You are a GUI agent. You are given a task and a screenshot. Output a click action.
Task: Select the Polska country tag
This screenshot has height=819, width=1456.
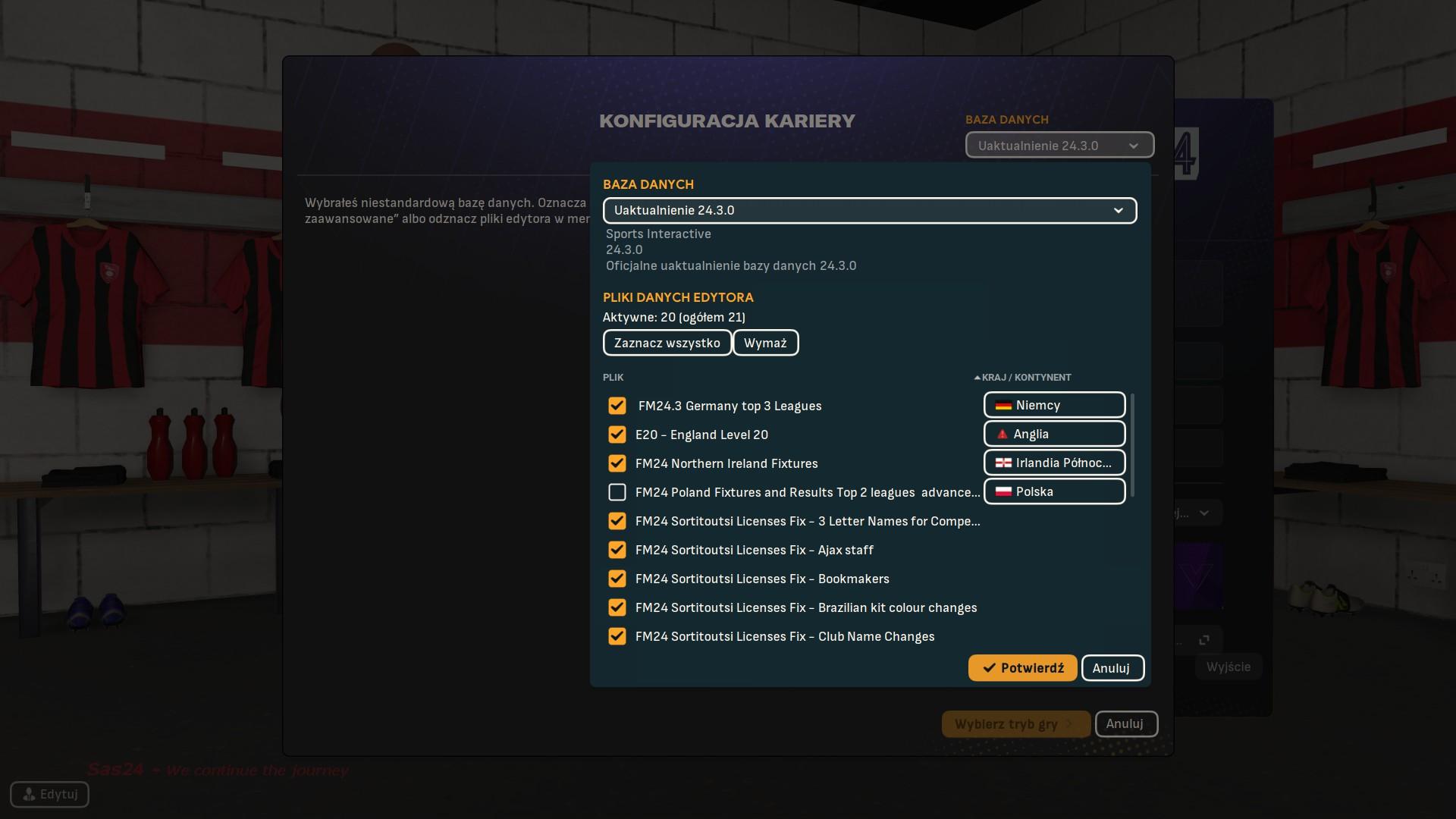(x=1054, y=491)
